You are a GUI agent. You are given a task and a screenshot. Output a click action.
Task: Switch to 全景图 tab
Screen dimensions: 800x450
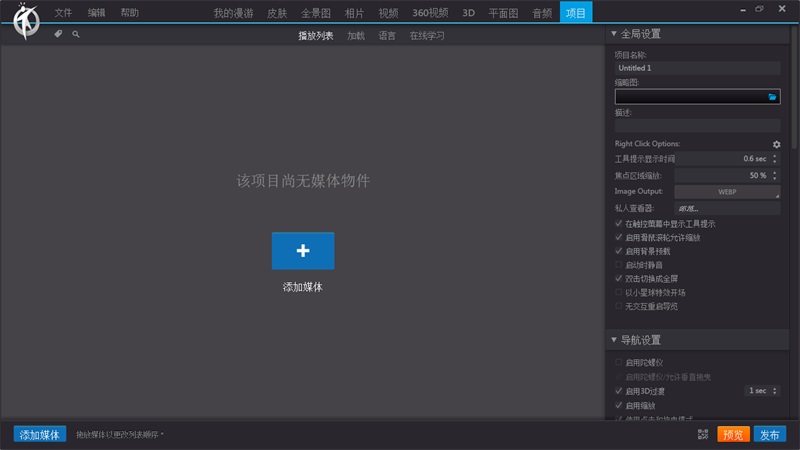315,13
